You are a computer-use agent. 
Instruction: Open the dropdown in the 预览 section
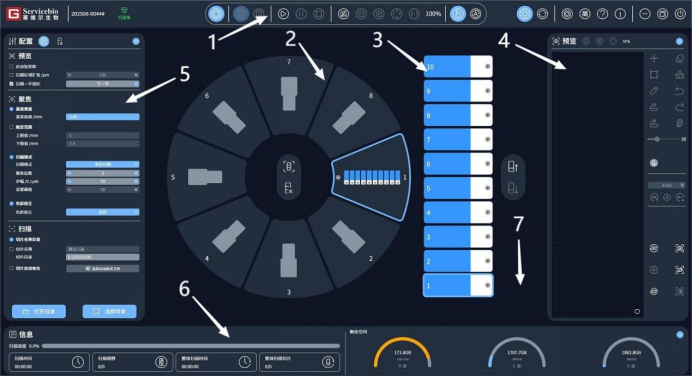(103, 84)
